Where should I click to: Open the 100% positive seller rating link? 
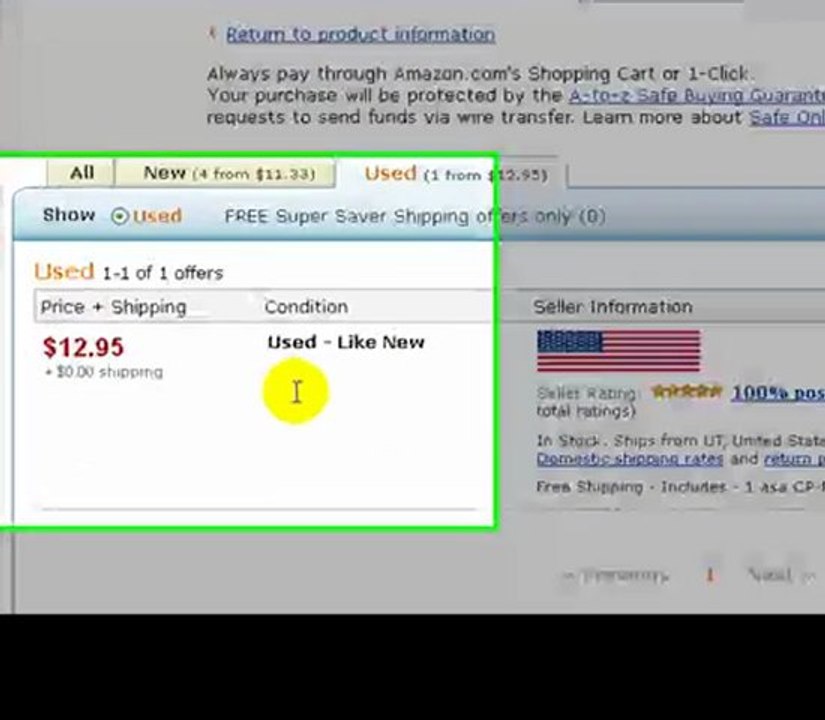(x=778, y=393)
